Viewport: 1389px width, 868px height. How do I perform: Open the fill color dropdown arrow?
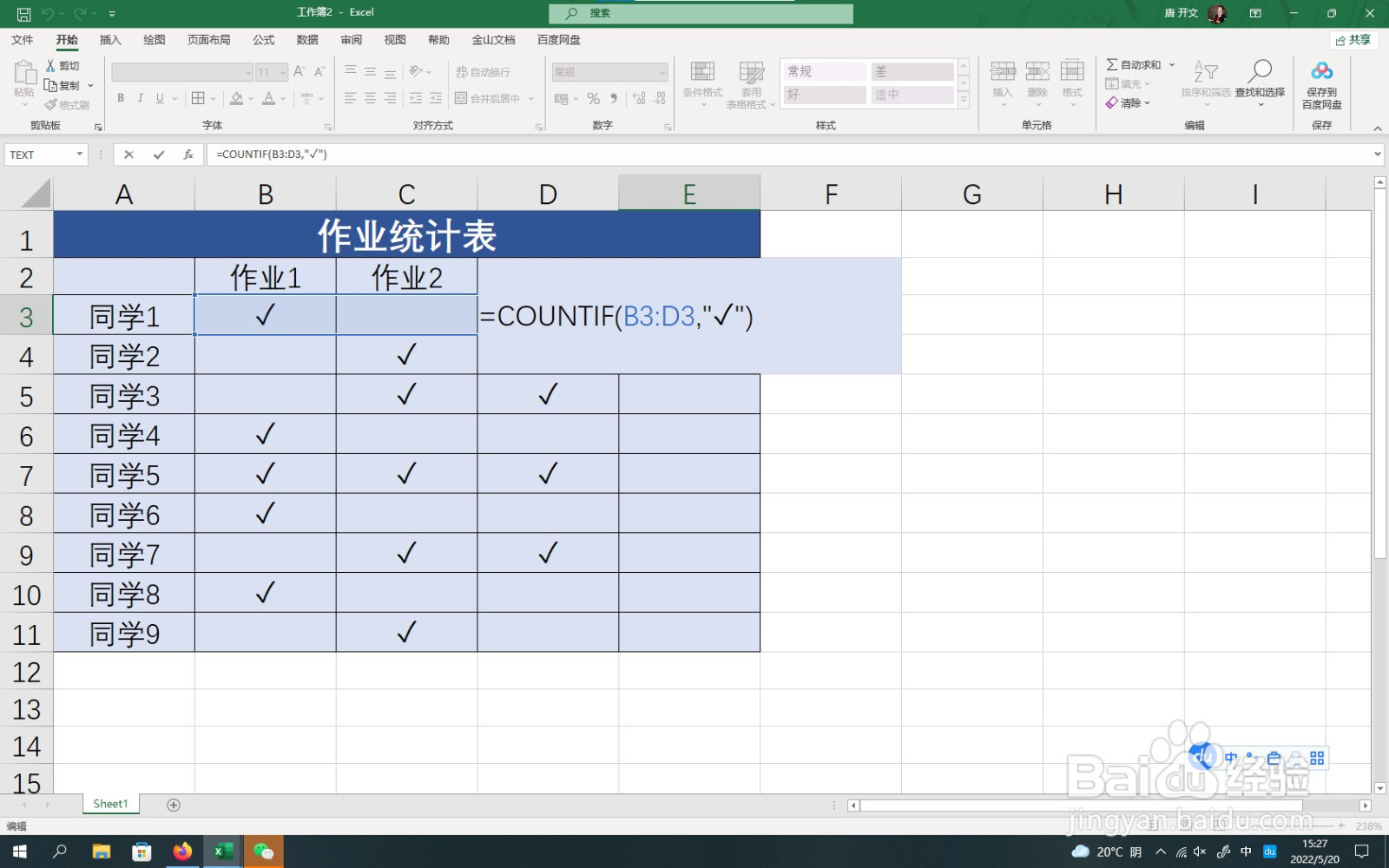point(251,98)
